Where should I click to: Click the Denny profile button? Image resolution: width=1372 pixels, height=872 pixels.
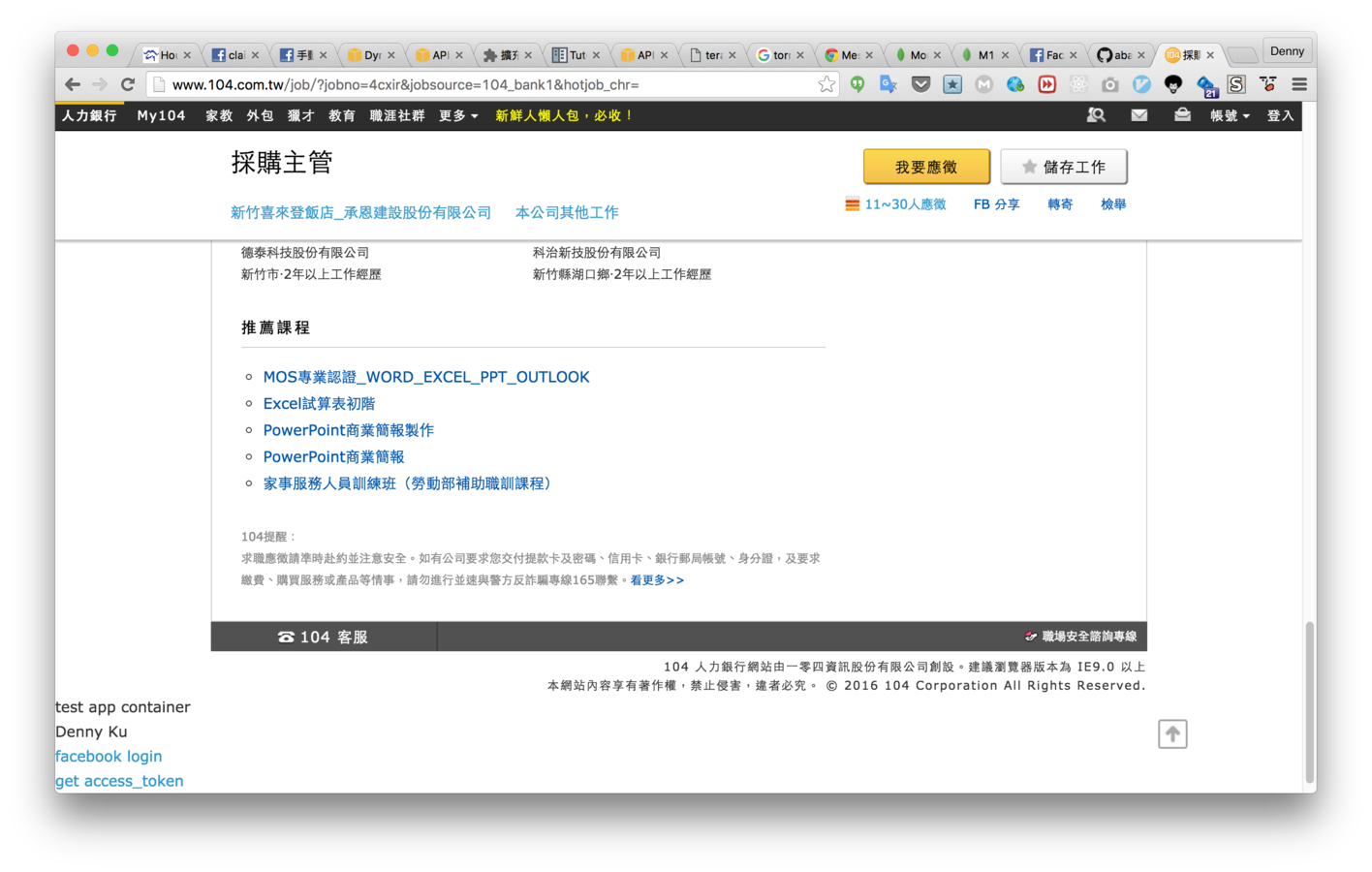click(x=1287, y=51)
